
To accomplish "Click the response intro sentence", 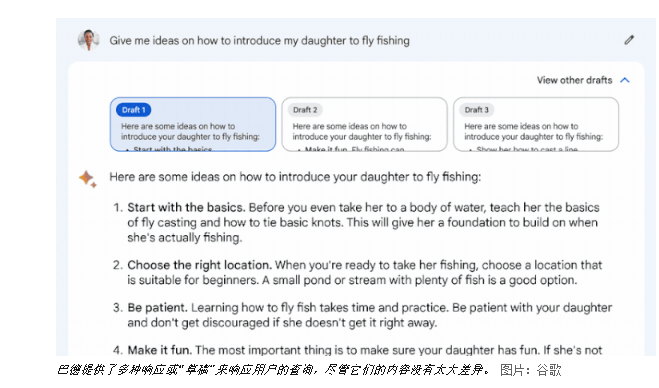I will tap(295, 177).
